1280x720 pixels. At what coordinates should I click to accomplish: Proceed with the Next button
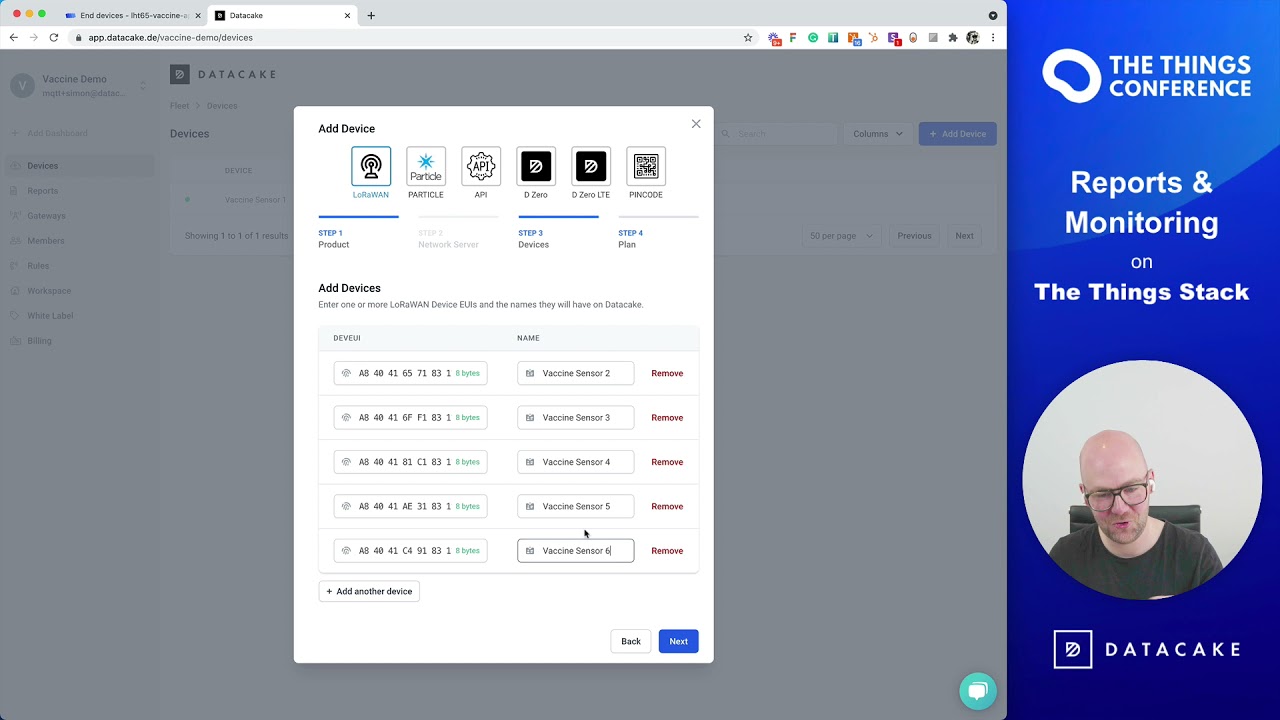coord(678,641)
